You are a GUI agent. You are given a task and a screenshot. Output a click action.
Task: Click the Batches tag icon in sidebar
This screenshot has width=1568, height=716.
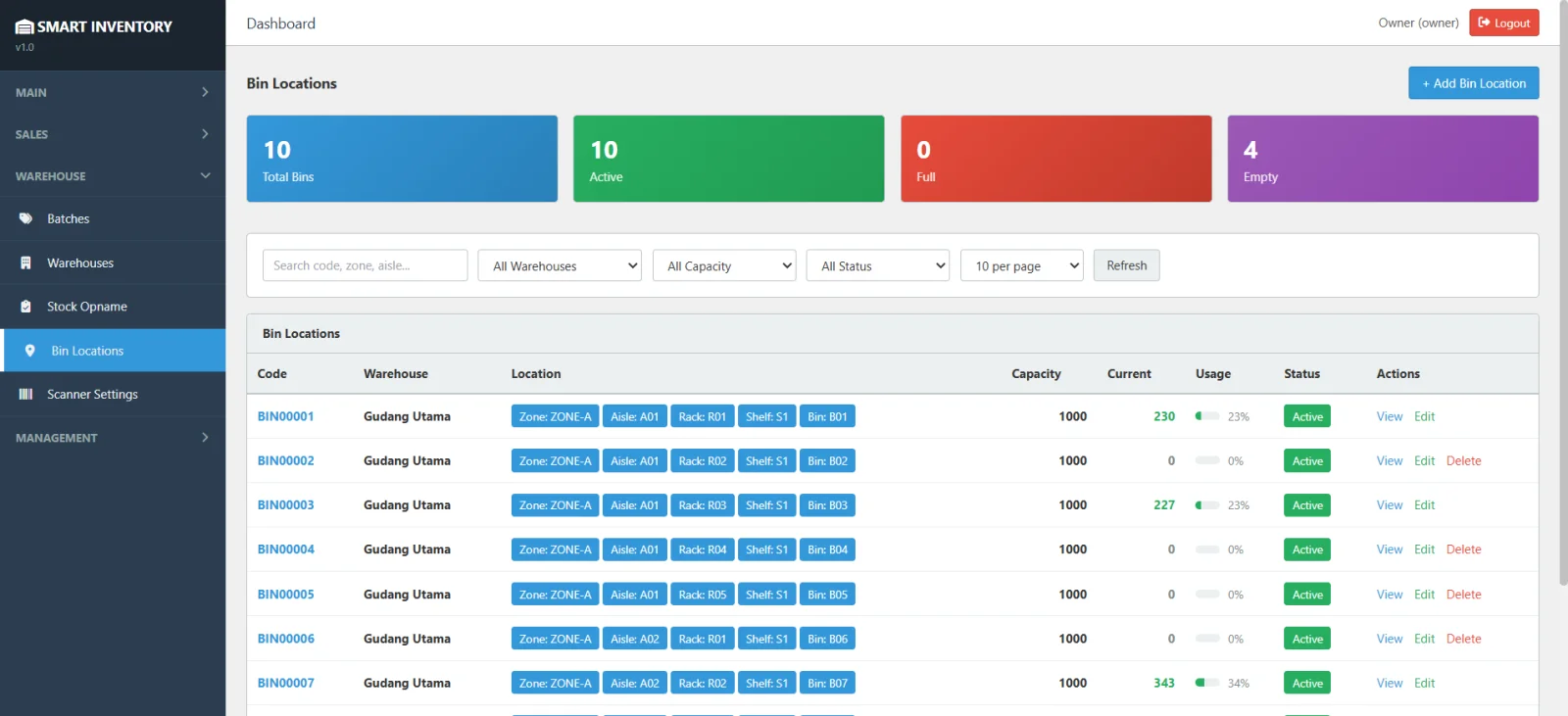[x=26, y=218]
